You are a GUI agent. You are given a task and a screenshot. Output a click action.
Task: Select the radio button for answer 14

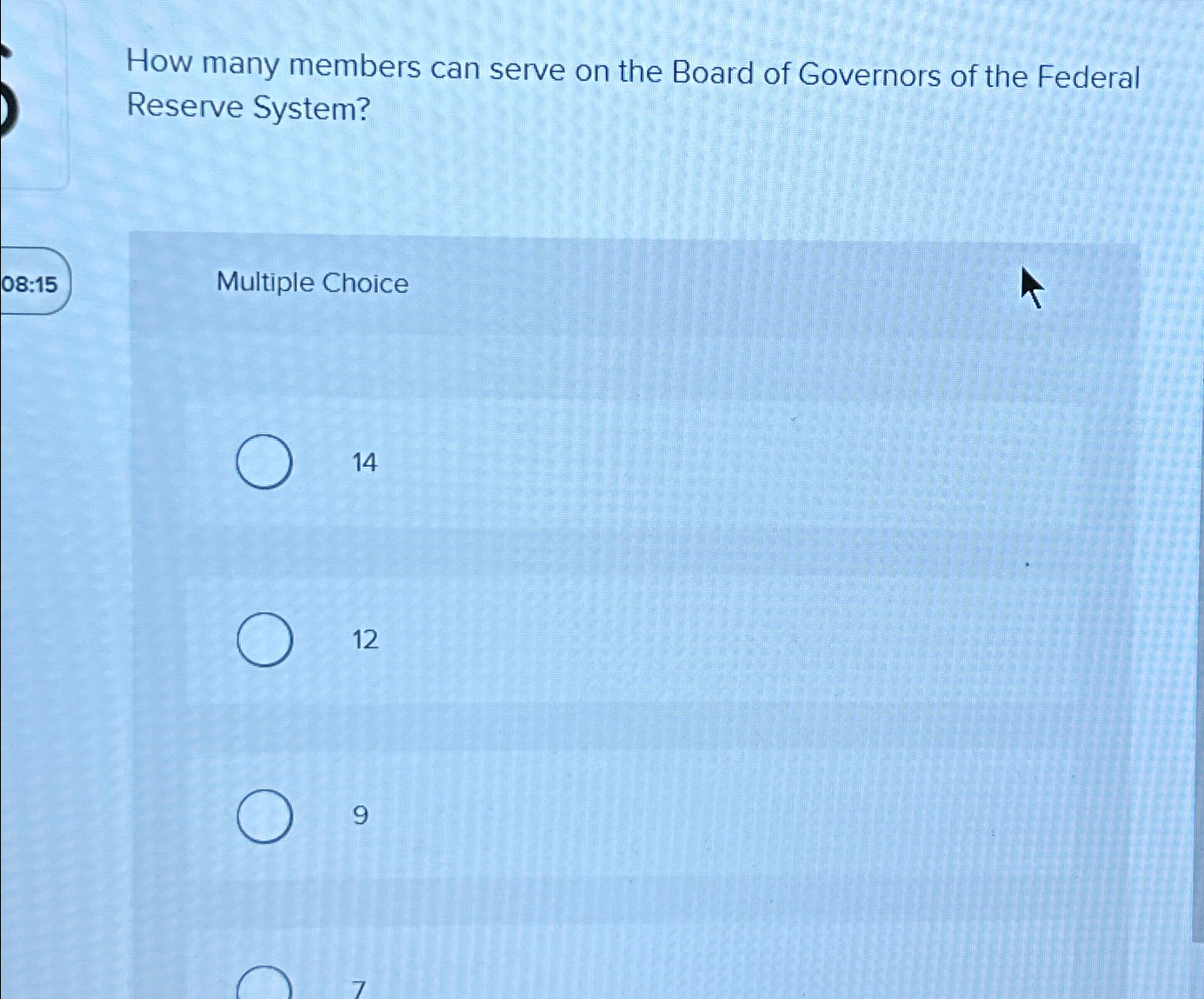pos(263,463)
